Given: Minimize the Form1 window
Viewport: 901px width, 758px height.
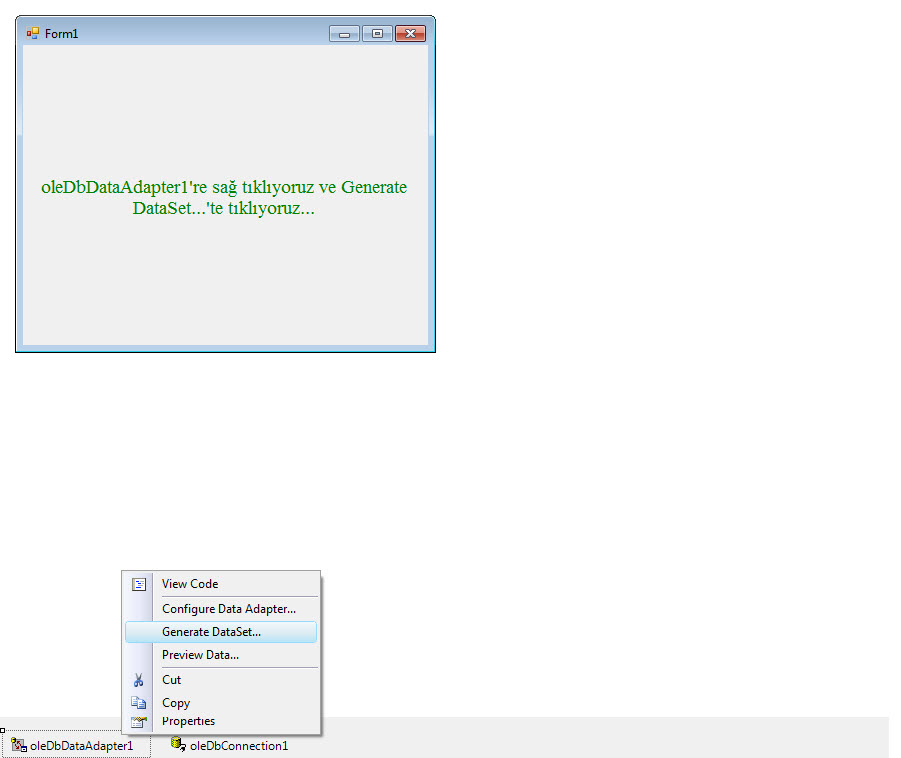Looking at the screenshot, I should [x=344, y=34].
